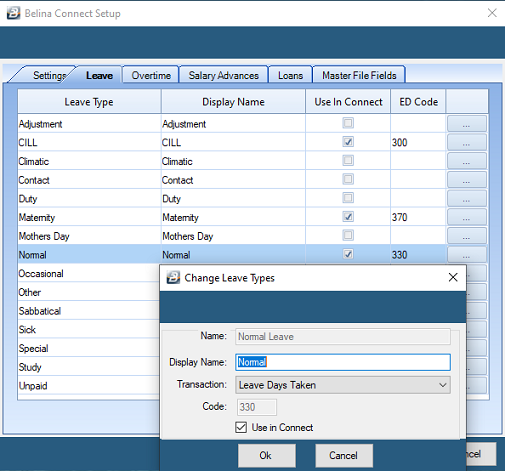Image resolution: width=505 pixels, height=471 pixels.
Task: Select the Other leave type row
Action: [89, 292]
